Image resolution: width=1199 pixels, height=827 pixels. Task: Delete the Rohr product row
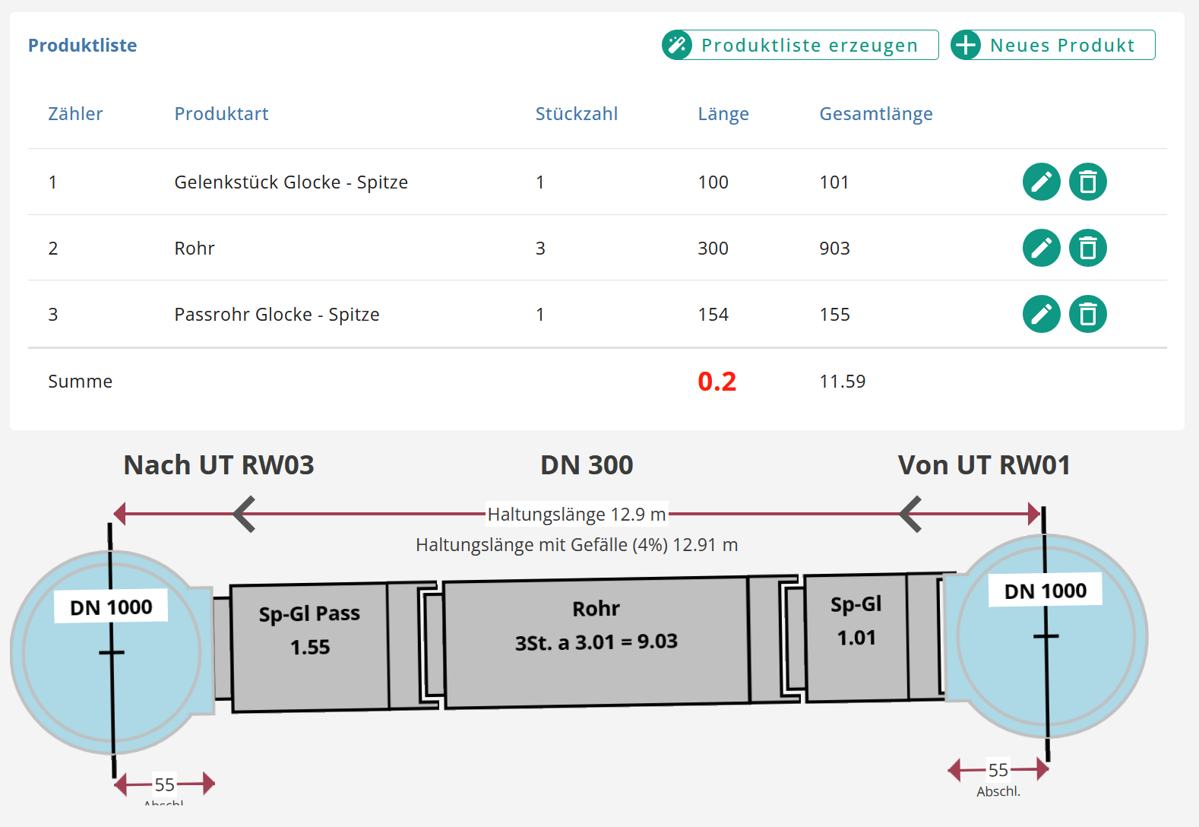point(1087,248)
